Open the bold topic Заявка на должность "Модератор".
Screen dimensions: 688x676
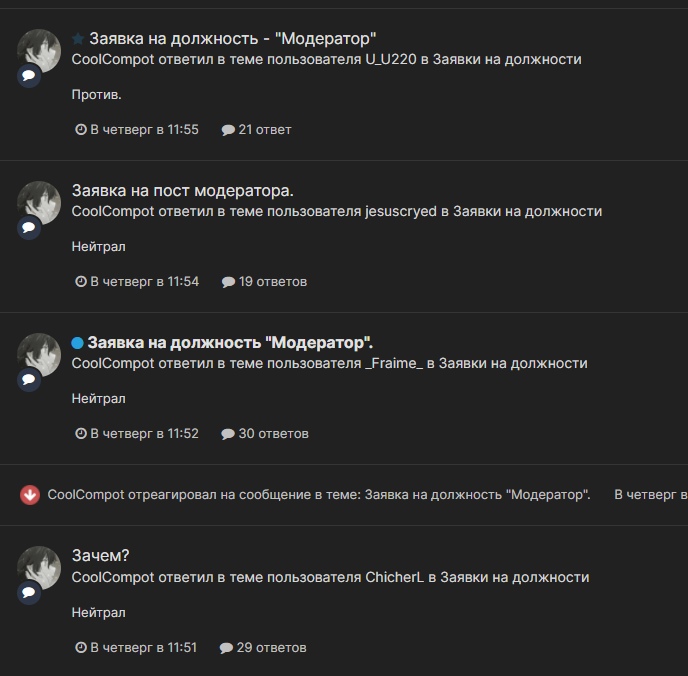230,343
